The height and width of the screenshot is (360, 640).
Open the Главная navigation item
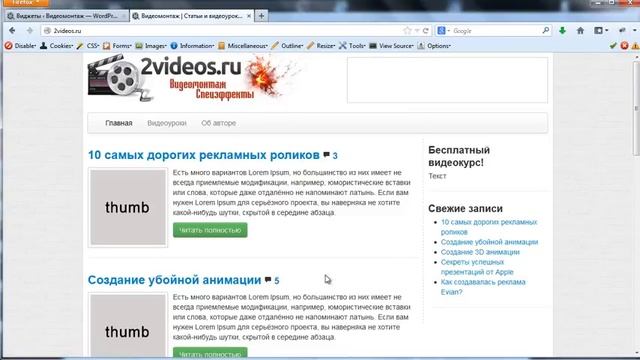[x=119, y=123]
